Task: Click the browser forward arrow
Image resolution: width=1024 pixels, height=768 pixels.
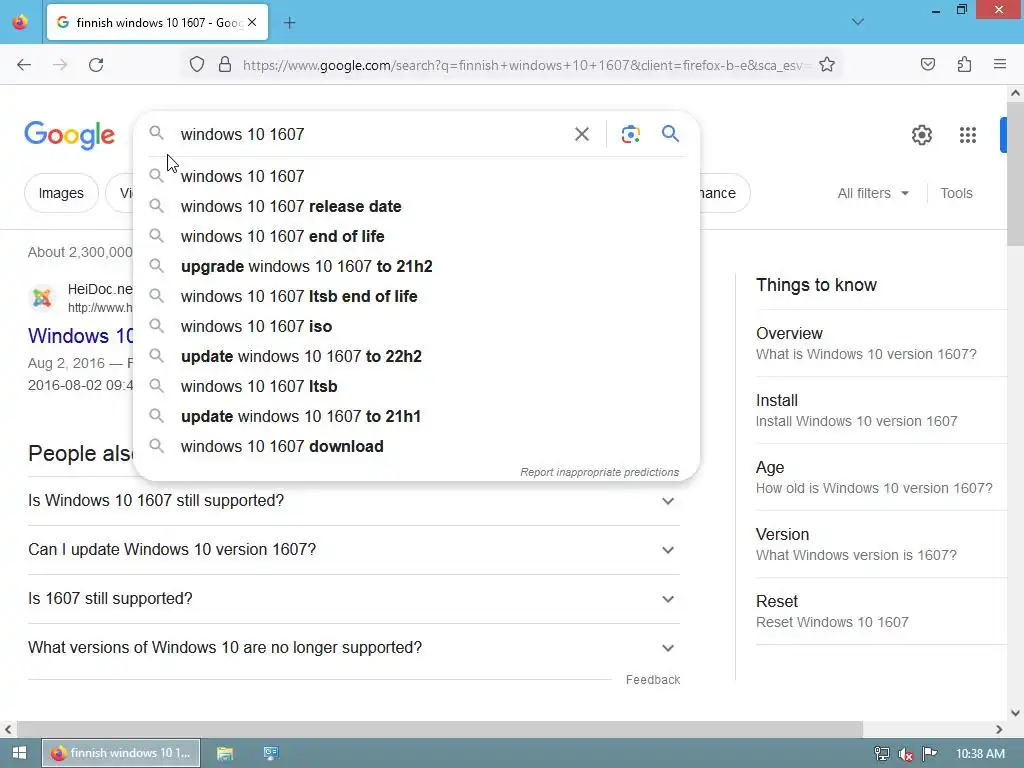Action: point(60,65)
